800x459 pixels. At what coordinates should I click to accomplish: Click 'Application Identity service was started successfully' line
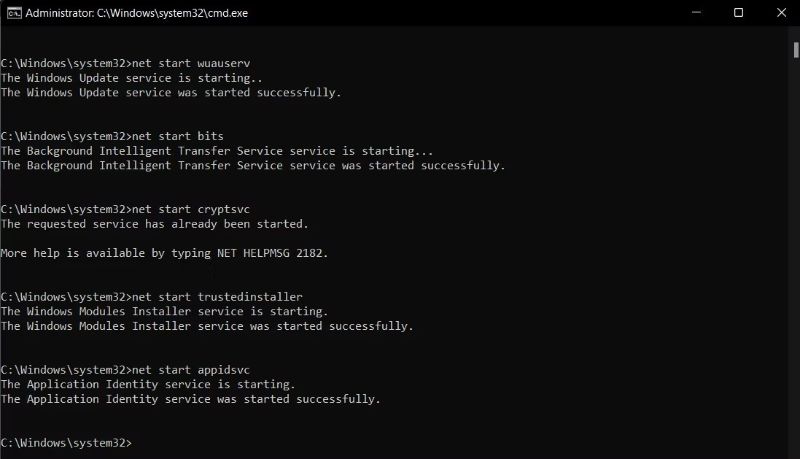(191, 399)
